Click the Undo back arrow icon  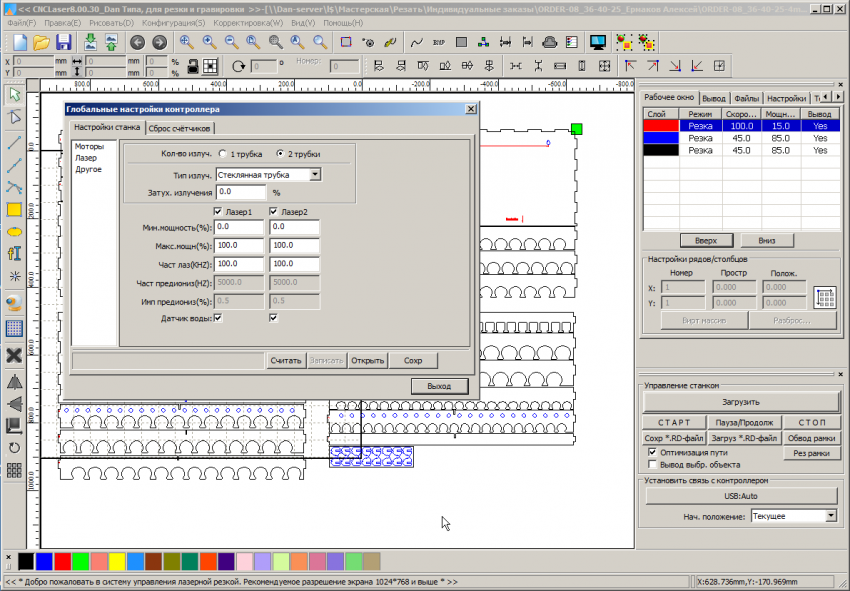point(137,43)
